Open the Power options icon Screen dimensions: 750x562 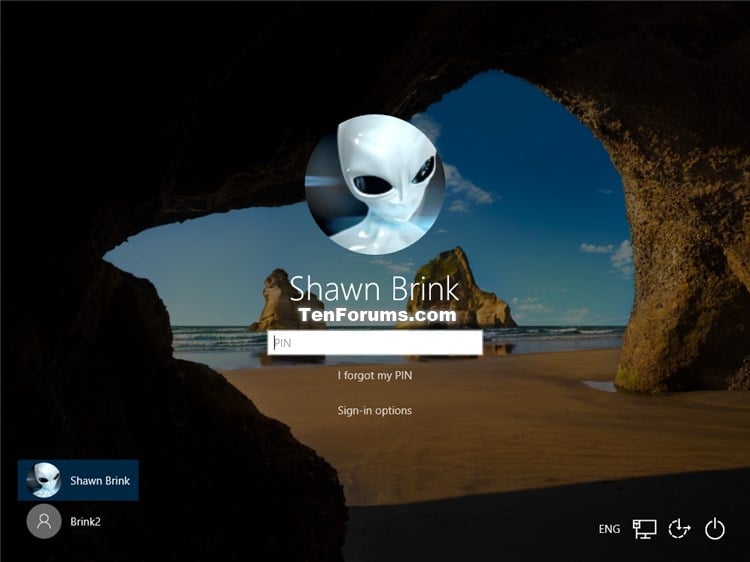715,529
